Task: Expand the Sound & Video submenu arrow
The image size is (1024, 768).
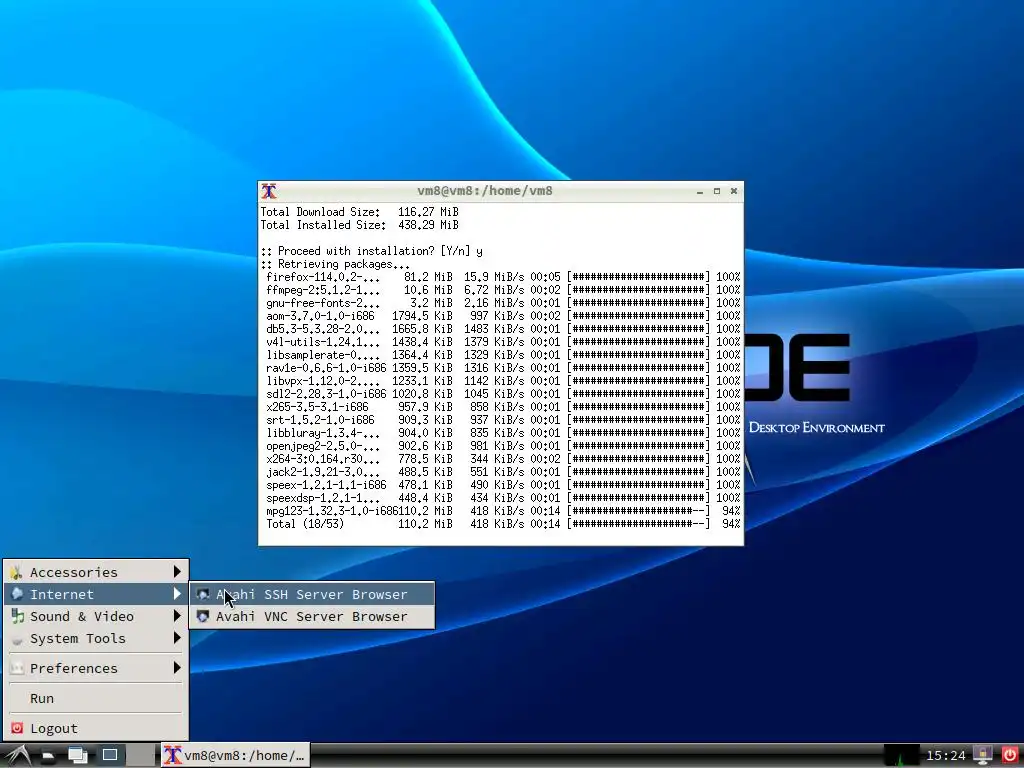Action: coord(177,616)
